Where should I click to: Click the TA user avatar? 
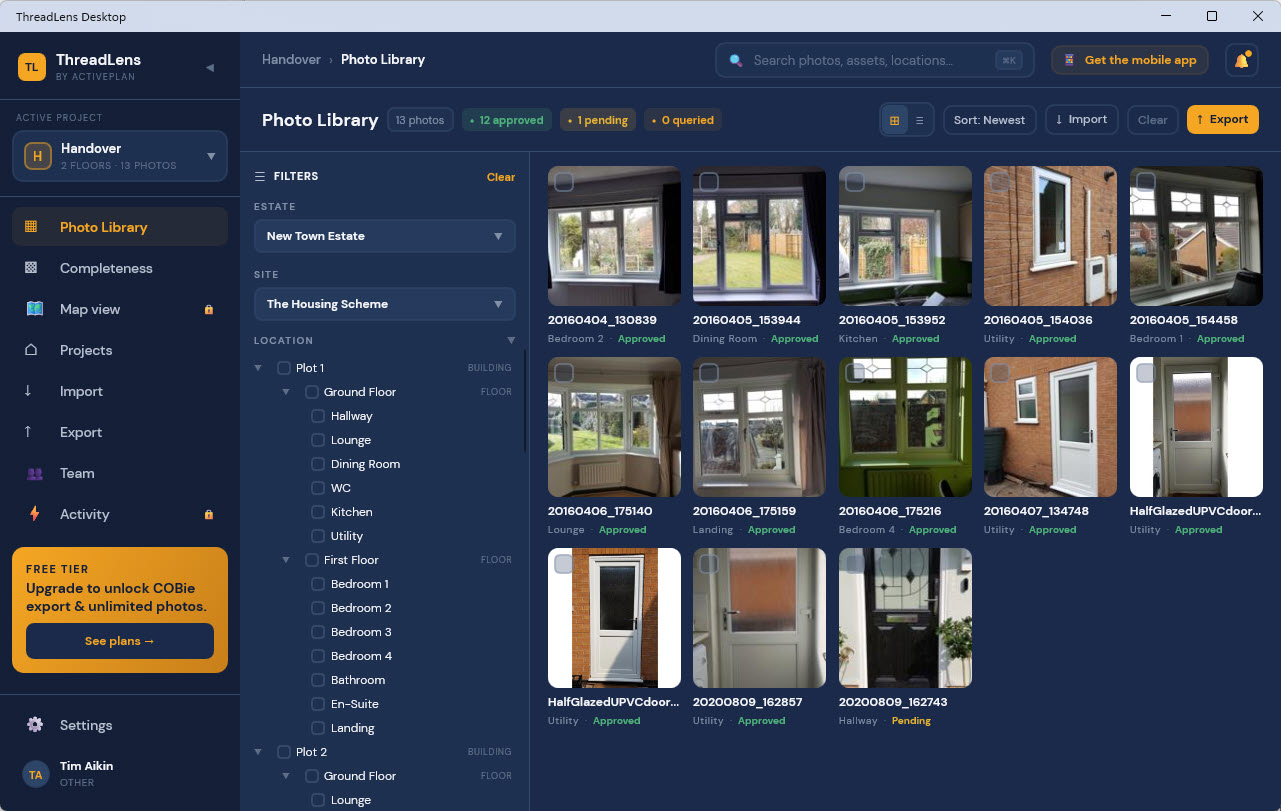pyautogui.click(x=35, y=774)
